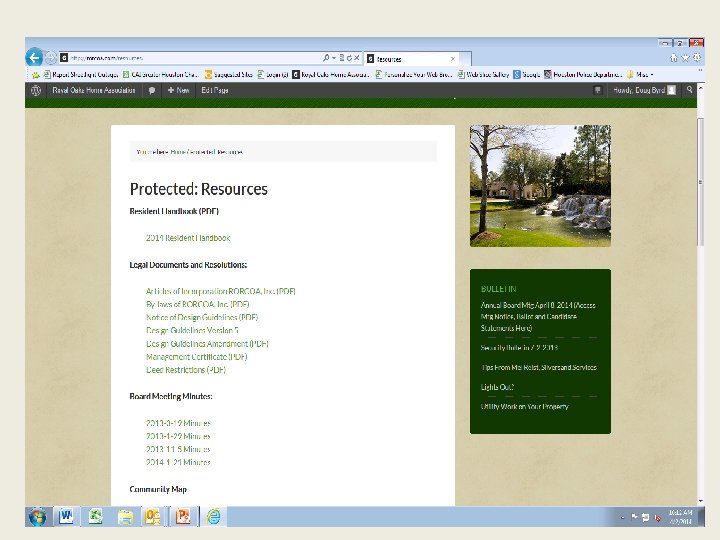Viewport: 720px width, 540px height.
Task: Click the waterfall landscape photo
Action: pos(540,186)
